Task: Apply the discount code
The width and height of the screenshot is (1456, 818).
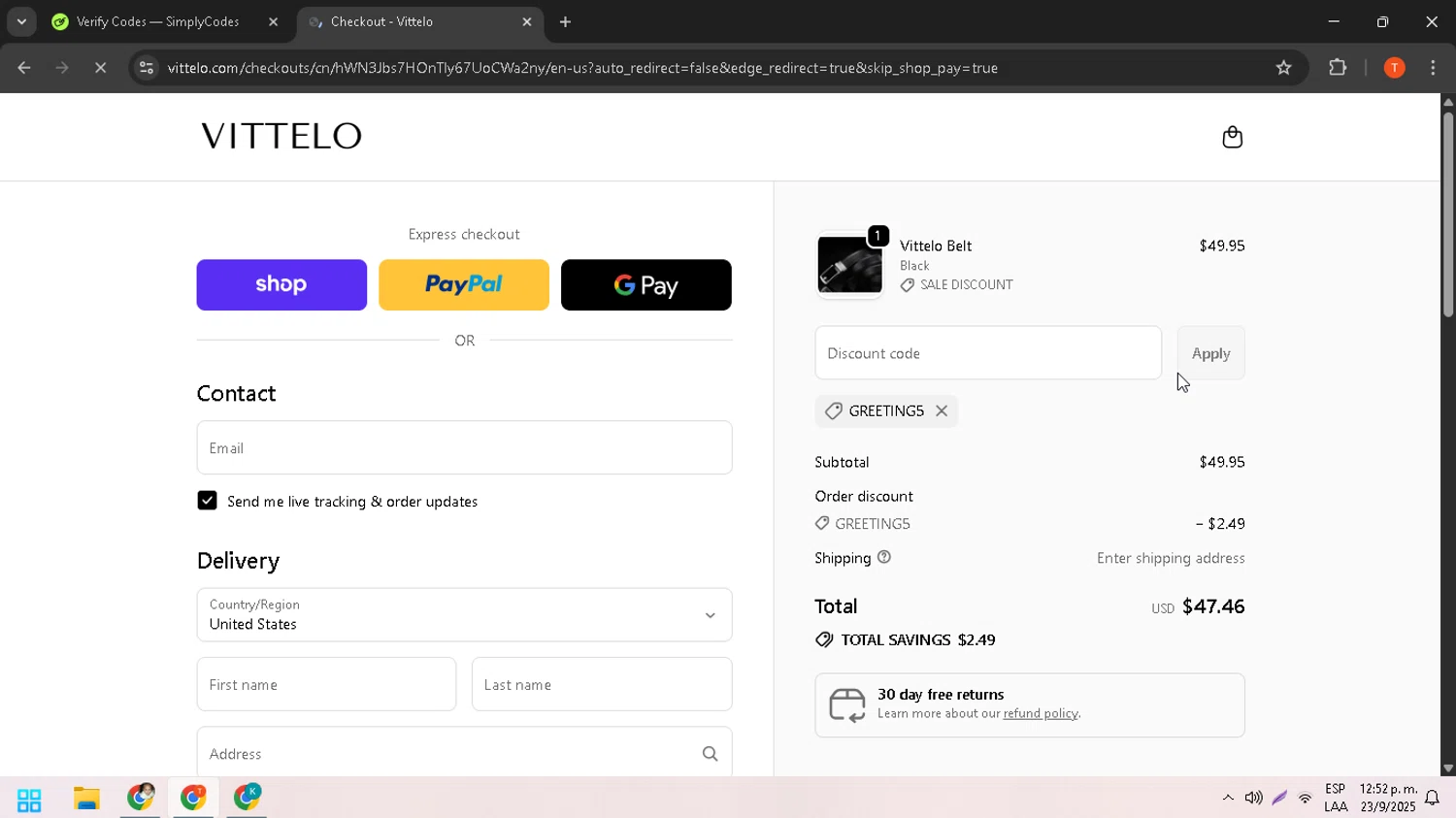Action: 1210,353
